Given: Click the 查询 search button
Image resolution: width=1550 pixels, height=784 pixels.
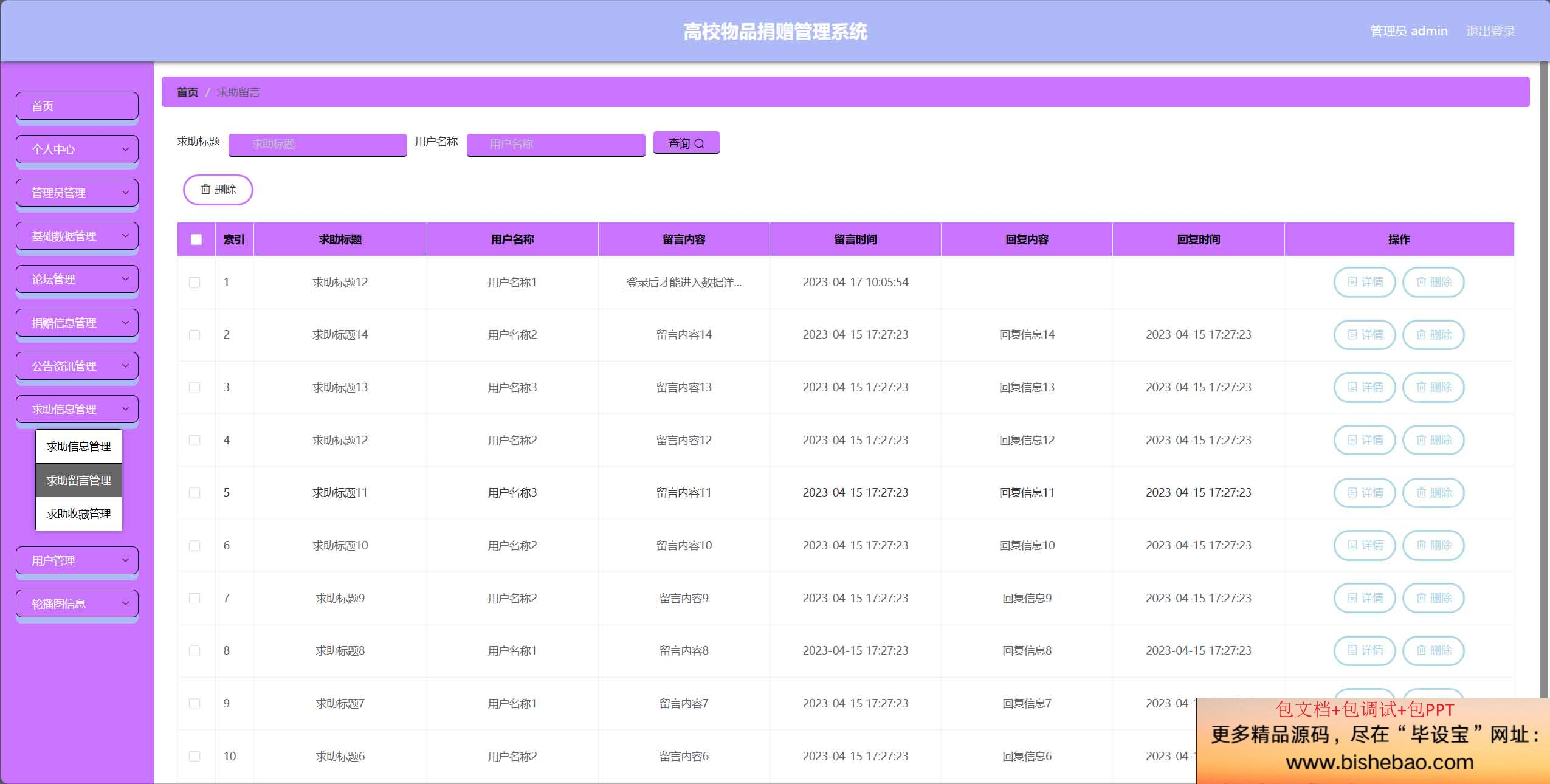Looking at the screenshot, I should (x=686, y=143).
